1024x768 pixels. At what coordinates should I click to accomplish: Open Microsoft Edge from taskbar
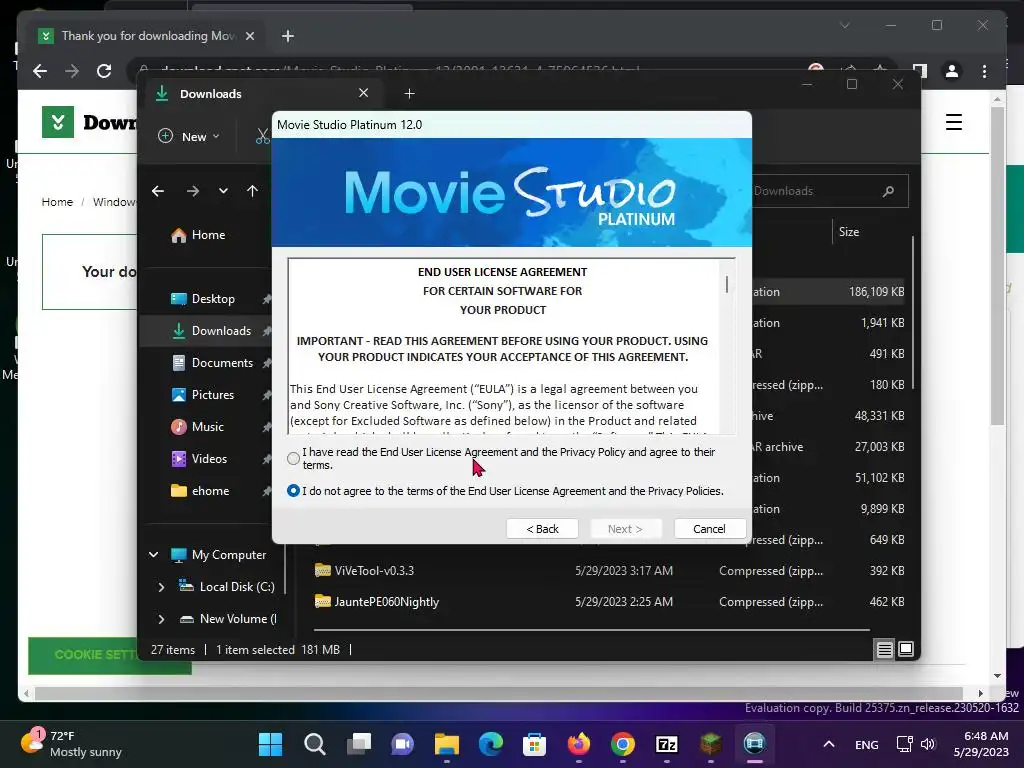tap(491, 744)
